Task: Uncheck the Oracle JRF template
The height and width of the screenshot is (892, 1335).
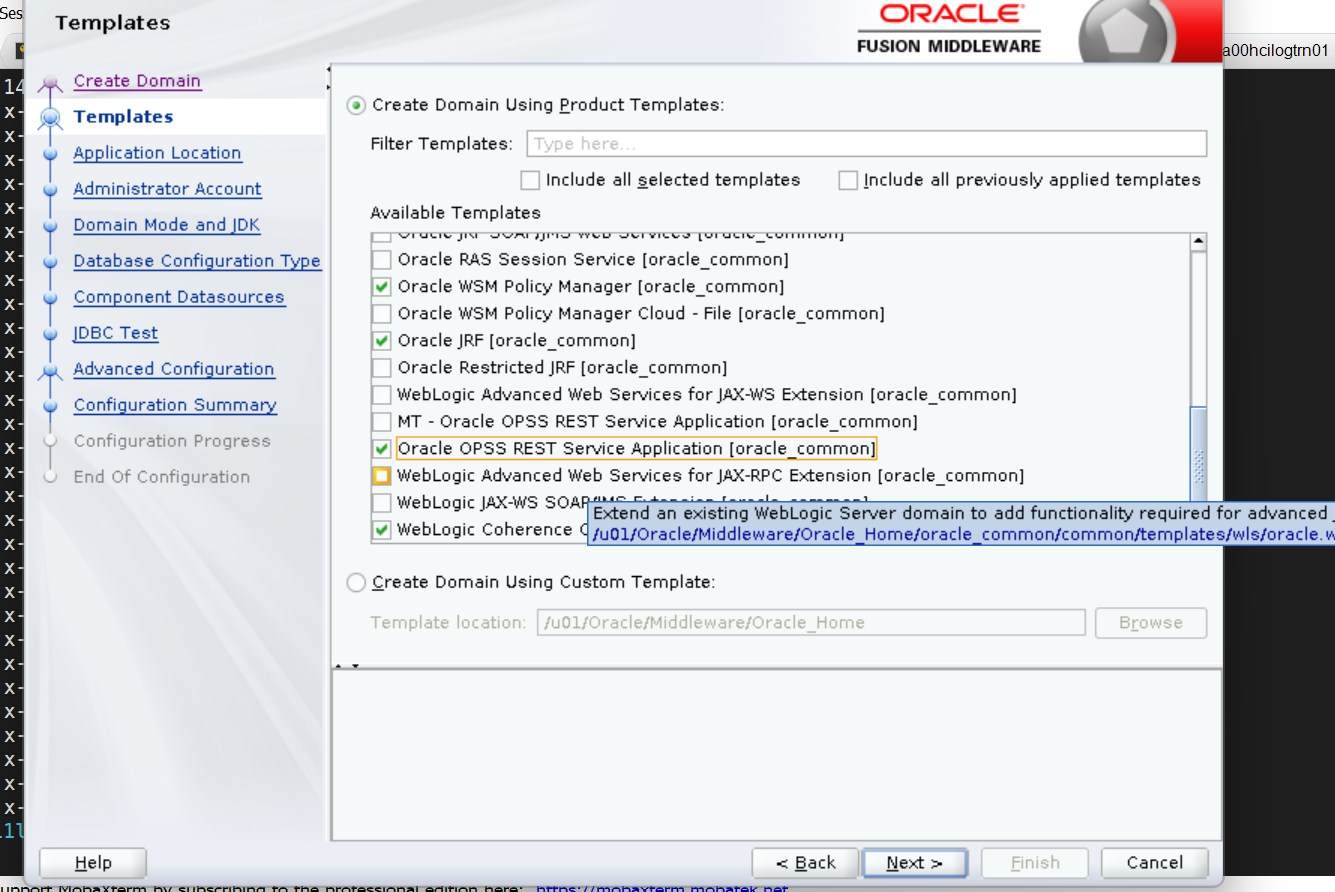Action: (381, 341)
